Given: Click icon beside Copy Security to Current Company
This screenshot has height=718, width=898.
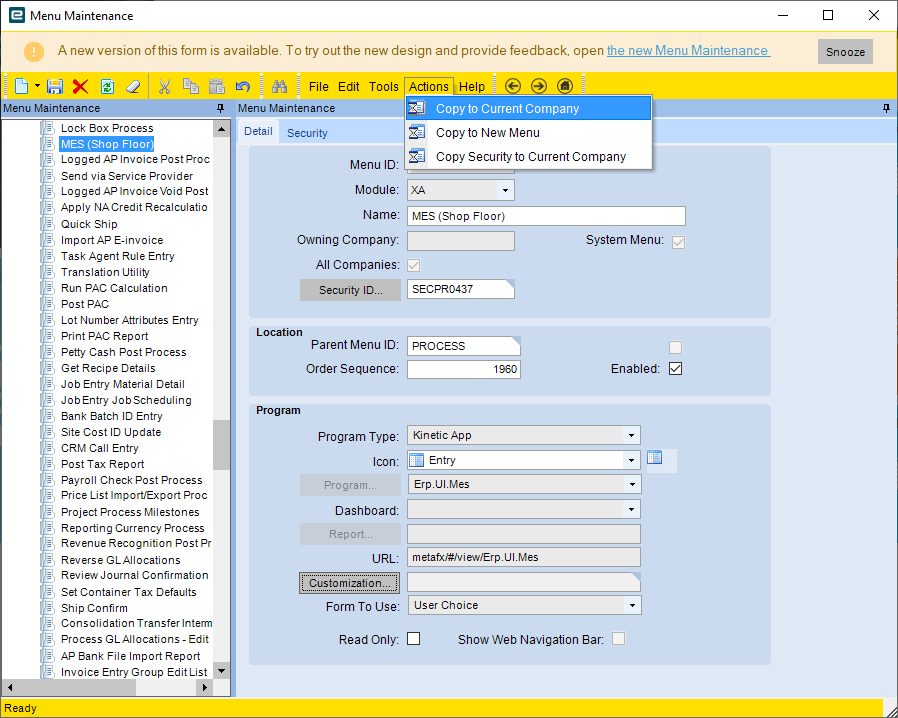Looking at the screenshot, I should (x=417, y=156).
